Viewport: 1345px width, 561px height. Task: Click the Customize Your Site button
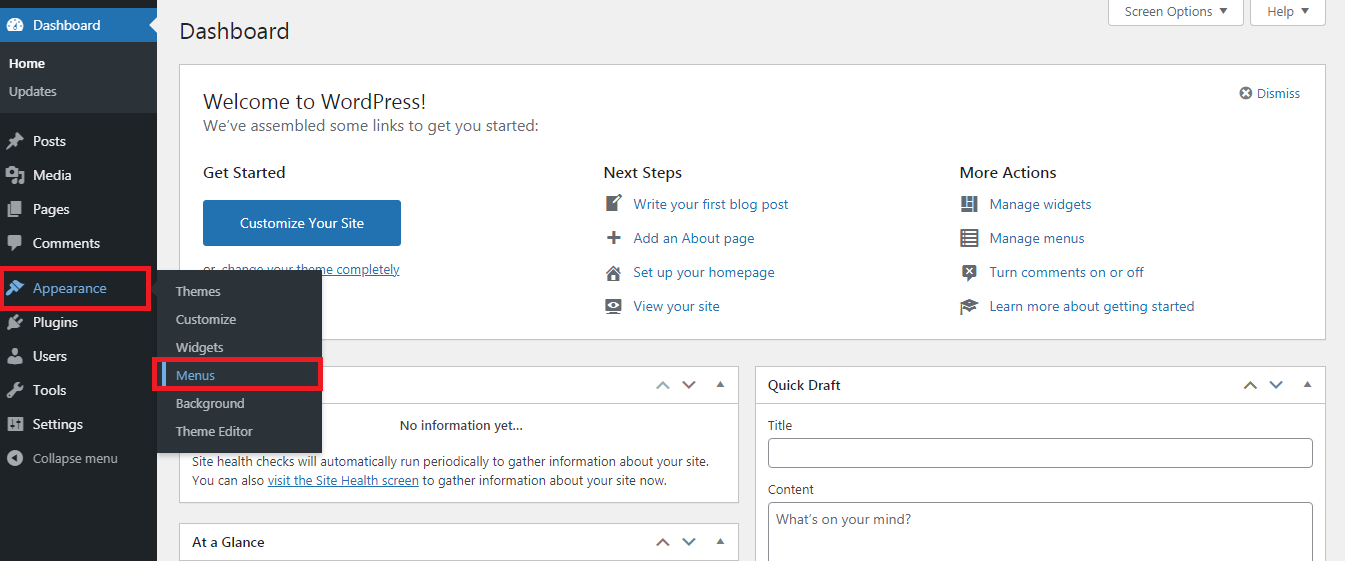[x=302, y=223]
